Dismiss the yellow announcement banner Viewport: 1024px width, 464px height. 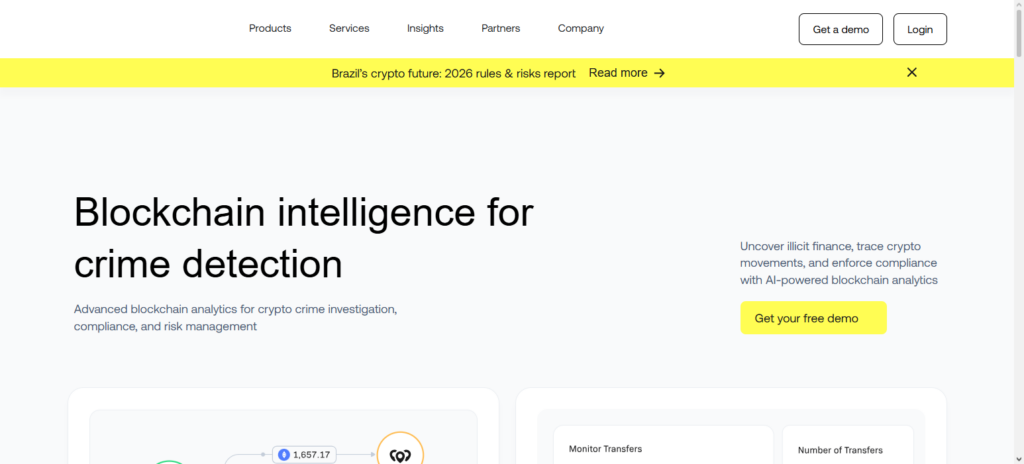point(912,73)
